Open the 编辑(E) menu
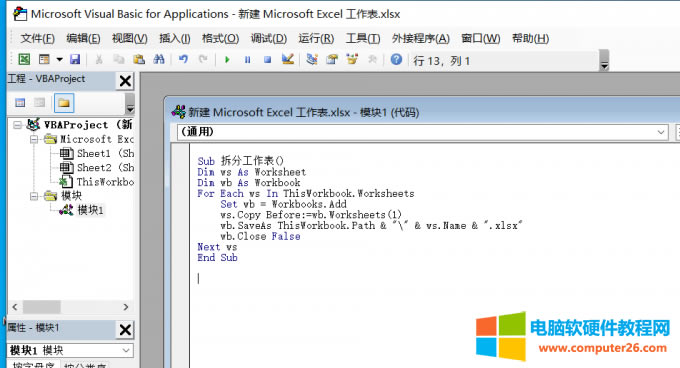680x368 pixels. [83, 39]
